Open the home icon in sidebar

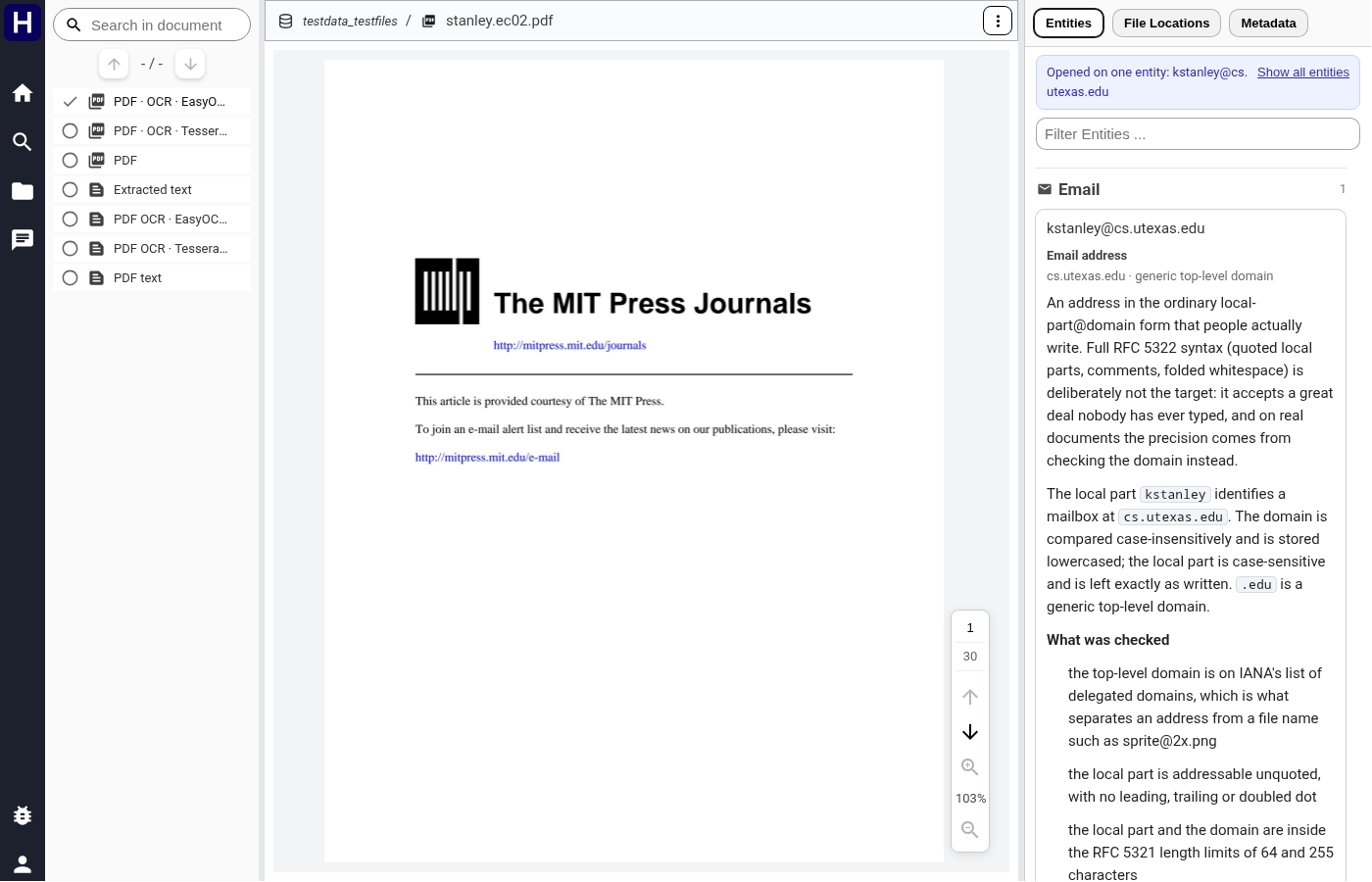pyautogui.click(x=23, y=93)
